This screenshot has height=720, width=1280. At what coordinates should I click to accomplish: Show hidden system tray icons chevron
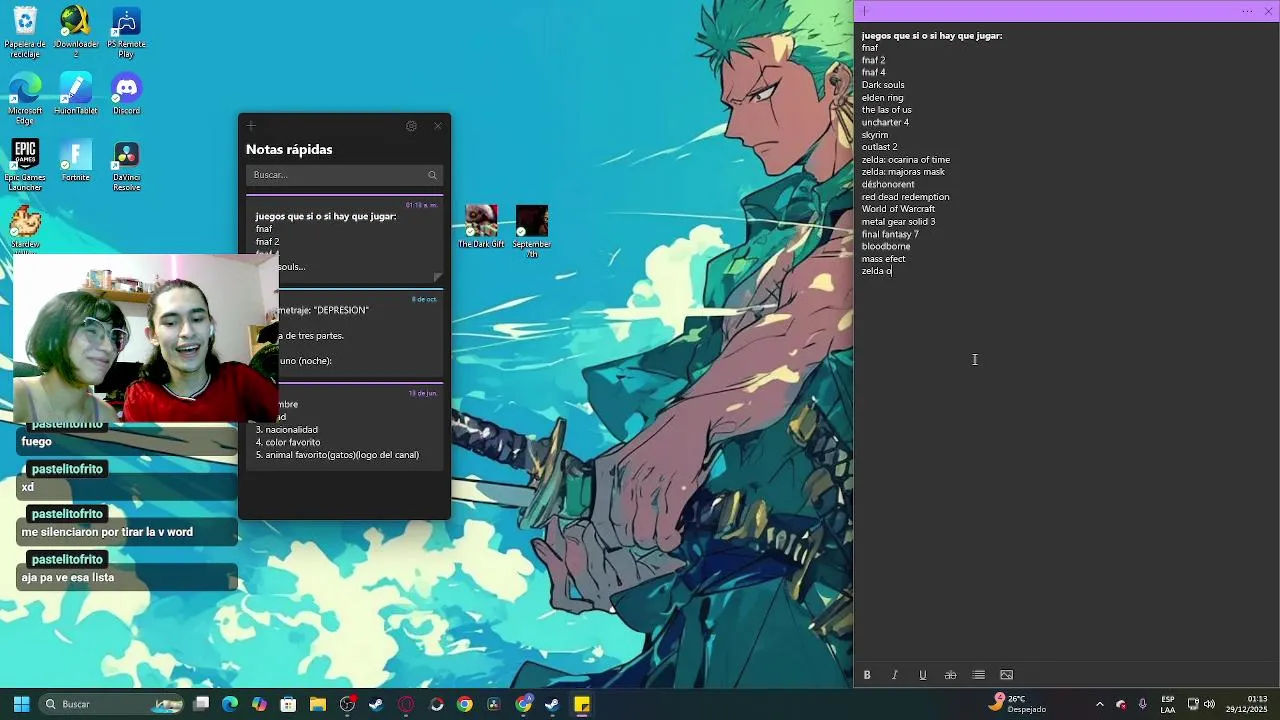[x=1100, y=704]
